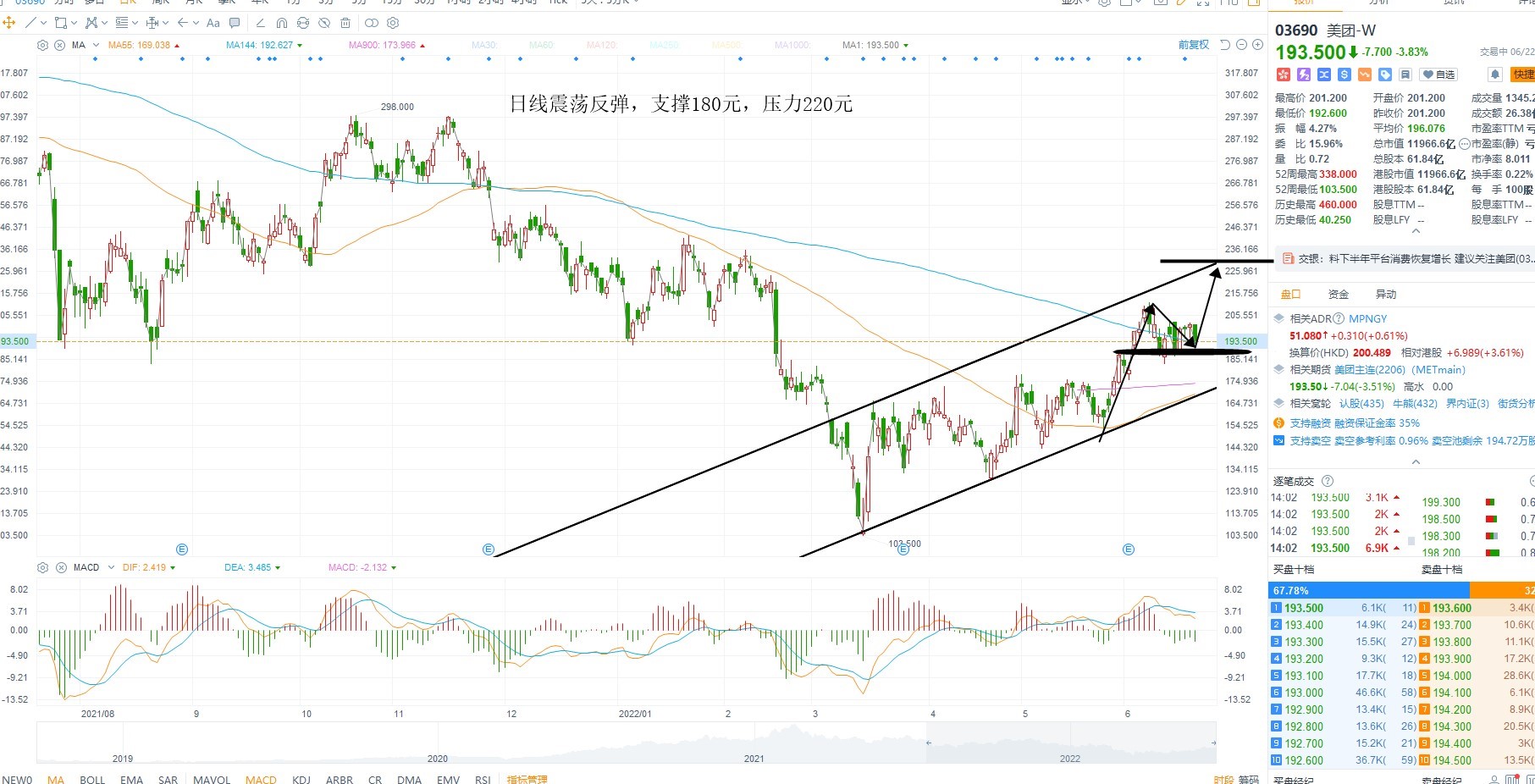Toggle RSI indicator at bottom

[x=483, y=779]
